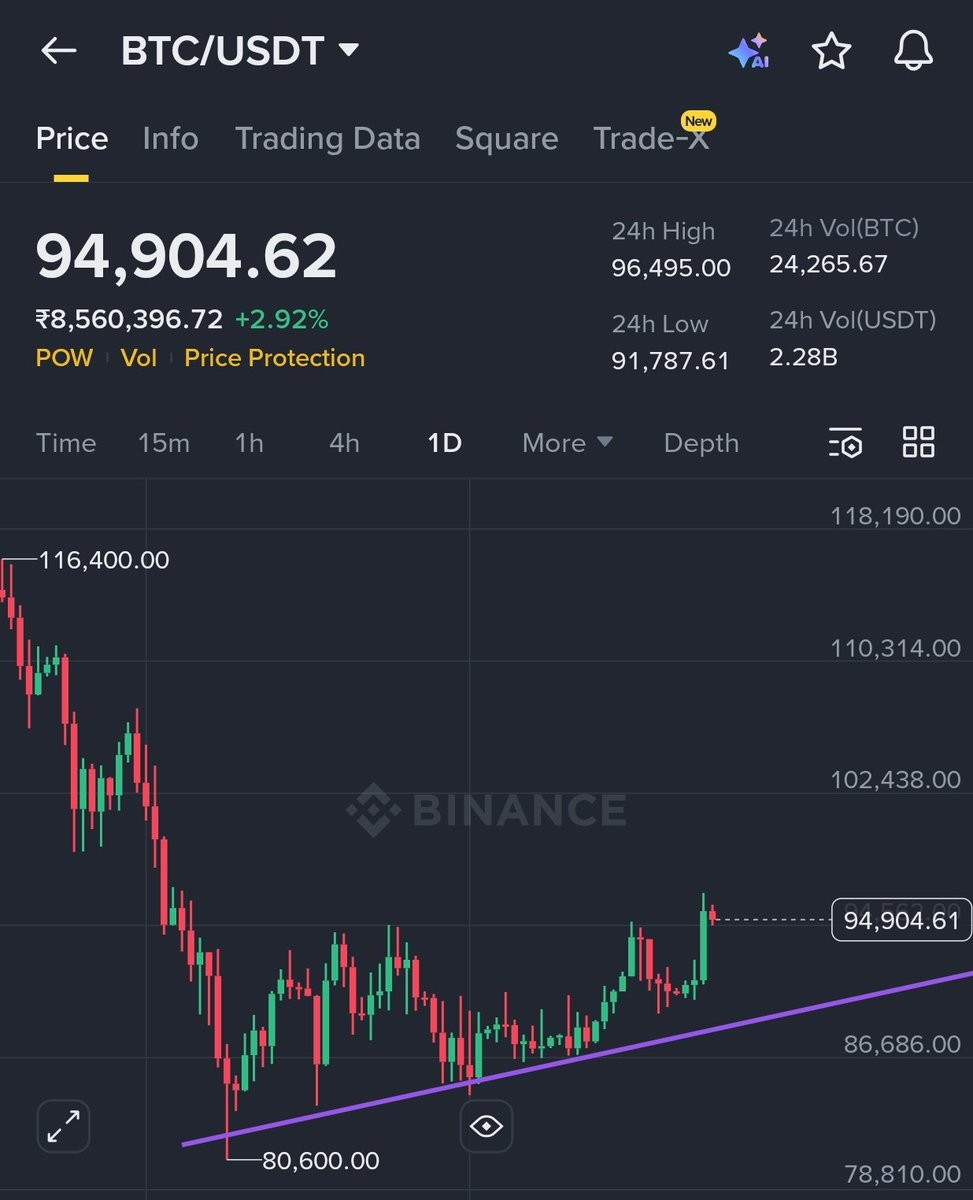Select the 1D timeframe
This screenshot has width=973, height=1200.
coord(444,442)
